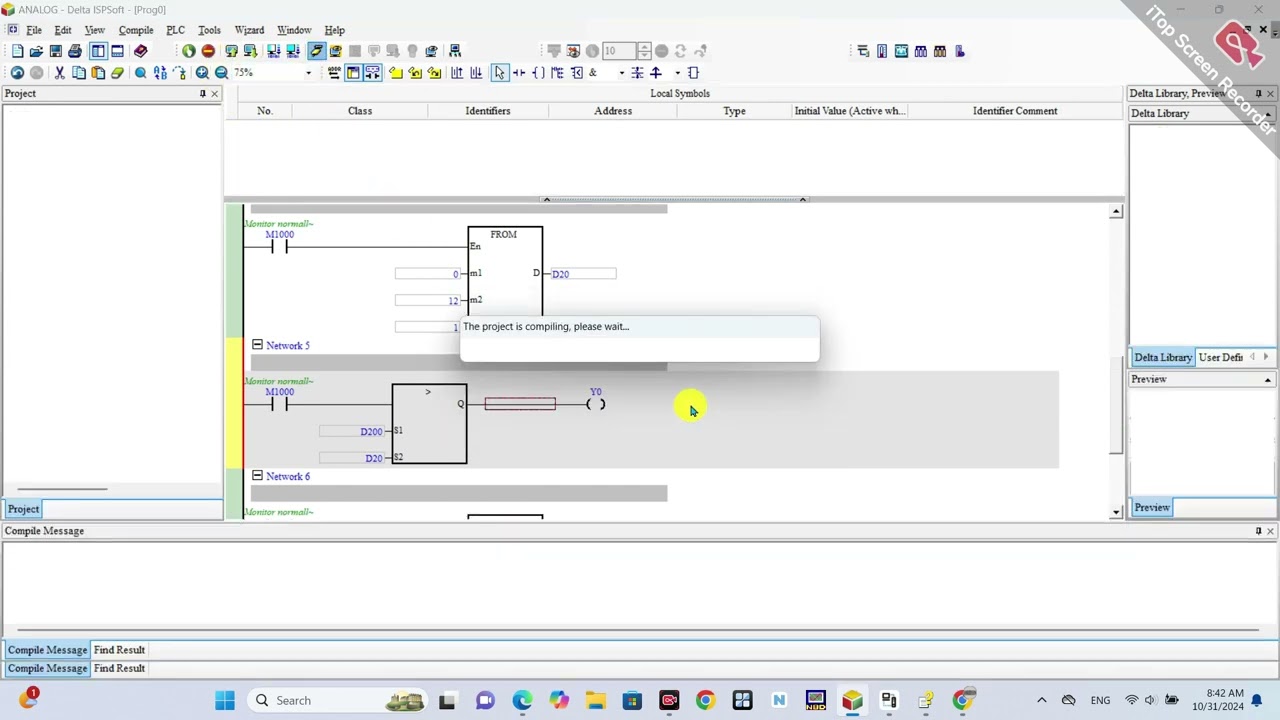Toggle the address display ADDR icon
1280x720 pixels.
click(x=334, y=73)
